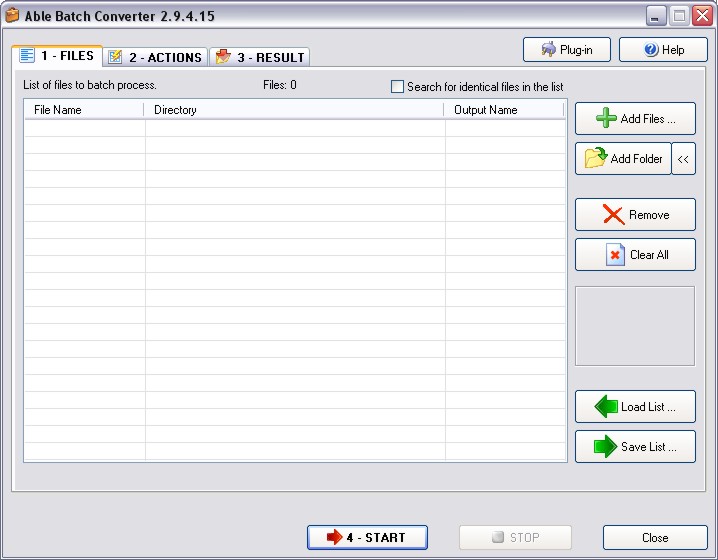Click the Remove button
Viewport: 718px width, 560px height.
(x=635, y=214)
